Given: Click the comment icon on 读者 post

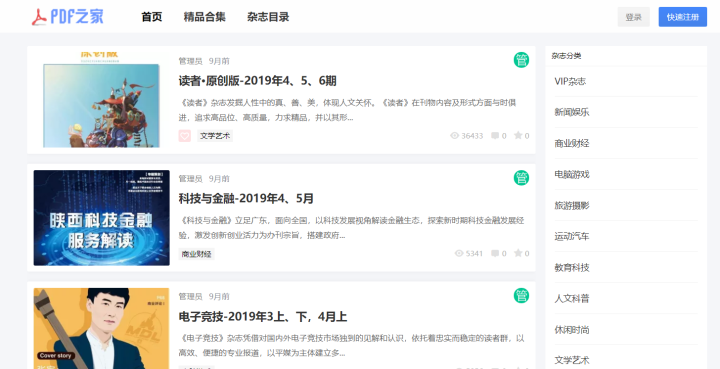Looking at the screenshot, I should point(495,136).
